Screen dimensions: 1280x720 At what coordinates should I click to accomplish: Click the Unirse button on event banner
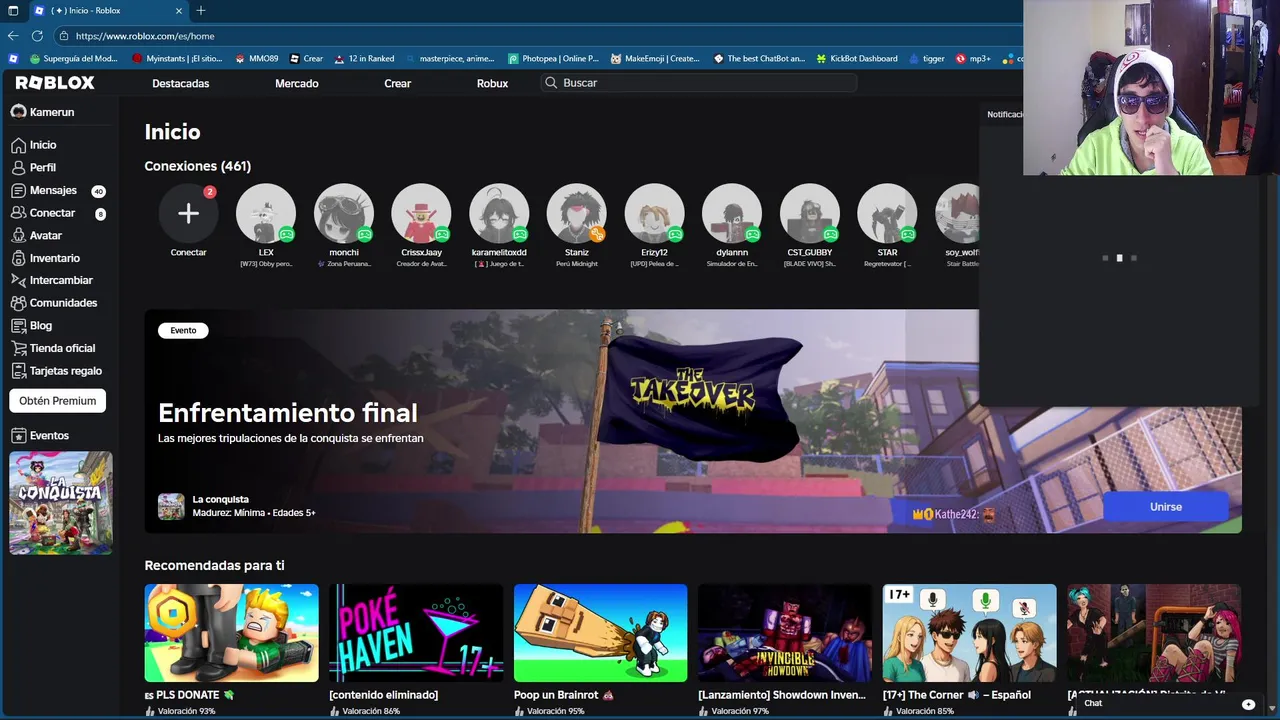click(x=1165, y=507)
